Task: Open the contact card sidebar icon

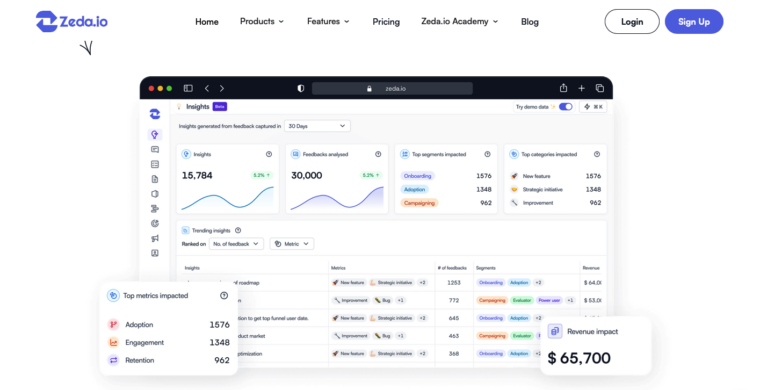Action: tap(155, 253)
